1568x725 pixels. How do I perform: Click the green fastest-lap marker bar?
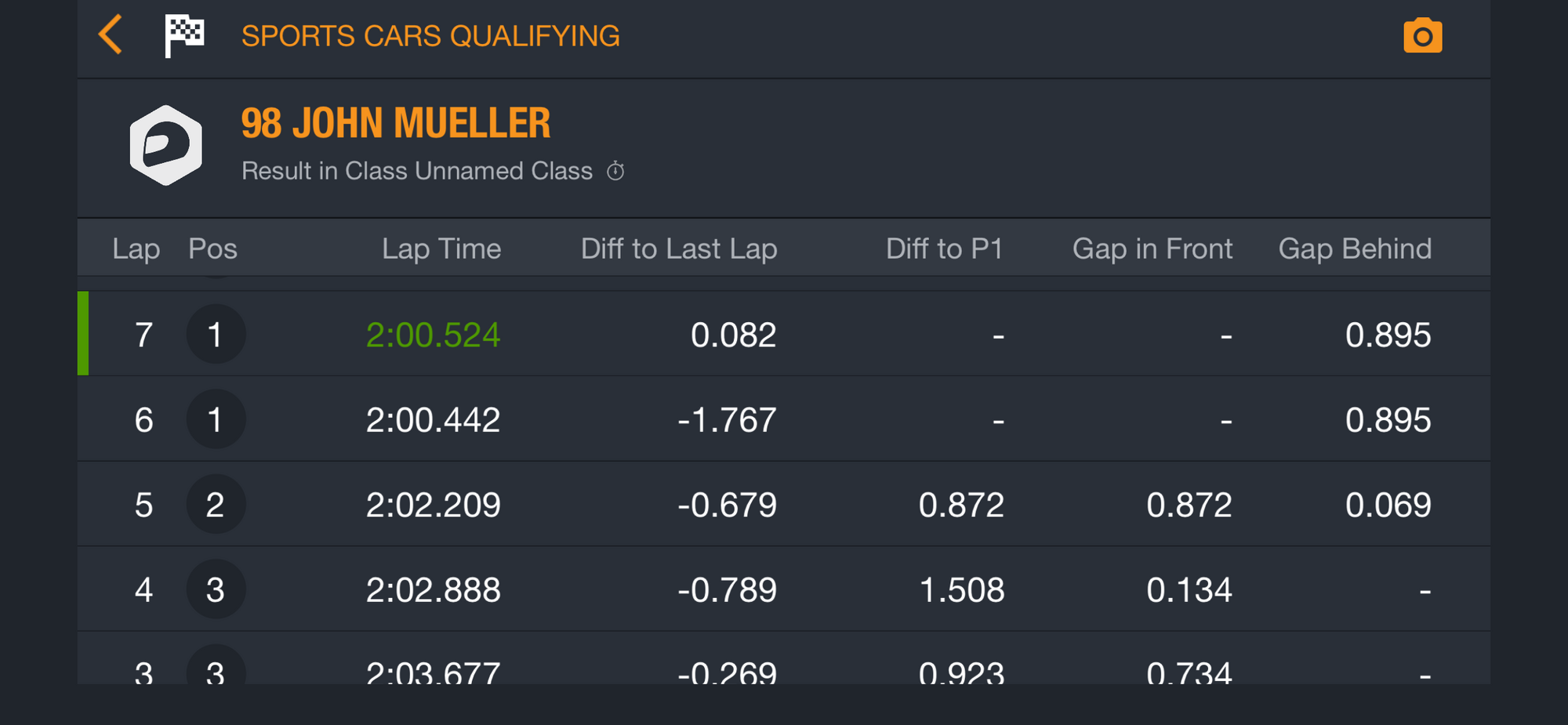pyautogui.click(x=83, y=333)
